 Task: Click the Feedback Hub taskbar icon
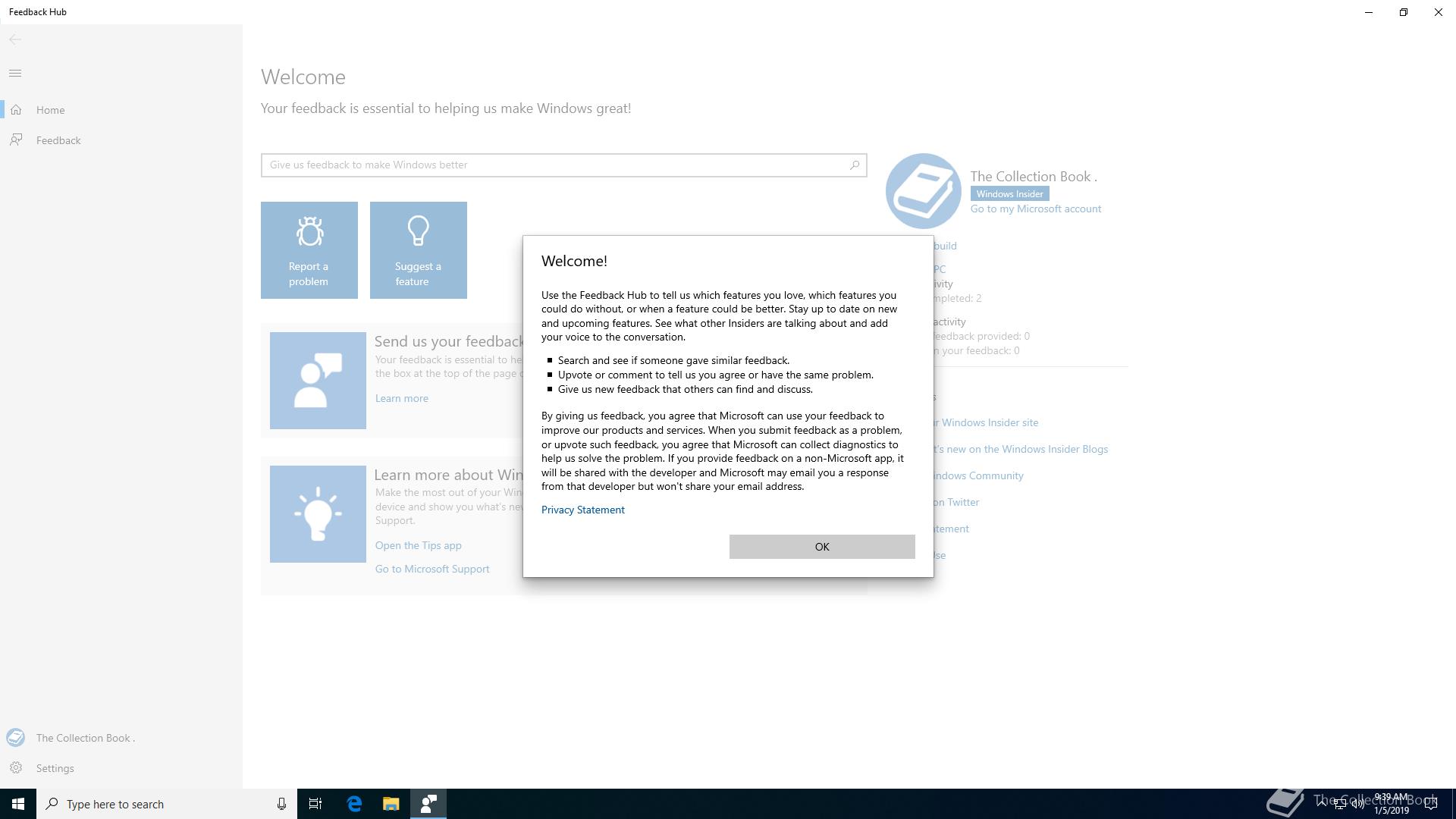(x=428, y=804)
